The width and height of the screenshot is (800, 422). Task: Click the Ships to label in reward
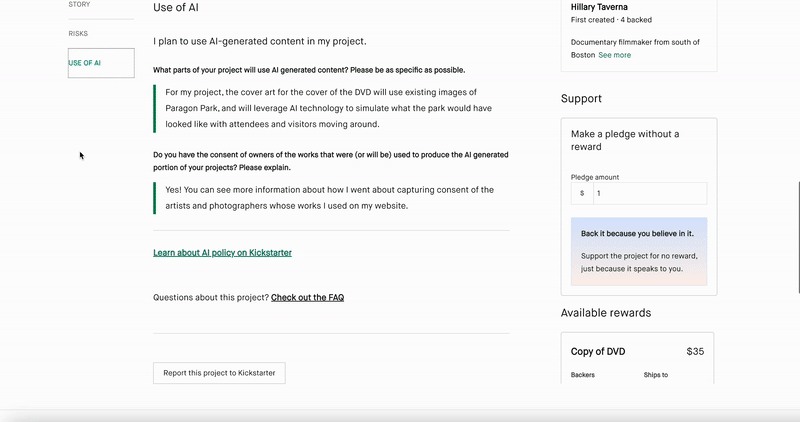tap(656, 375)
